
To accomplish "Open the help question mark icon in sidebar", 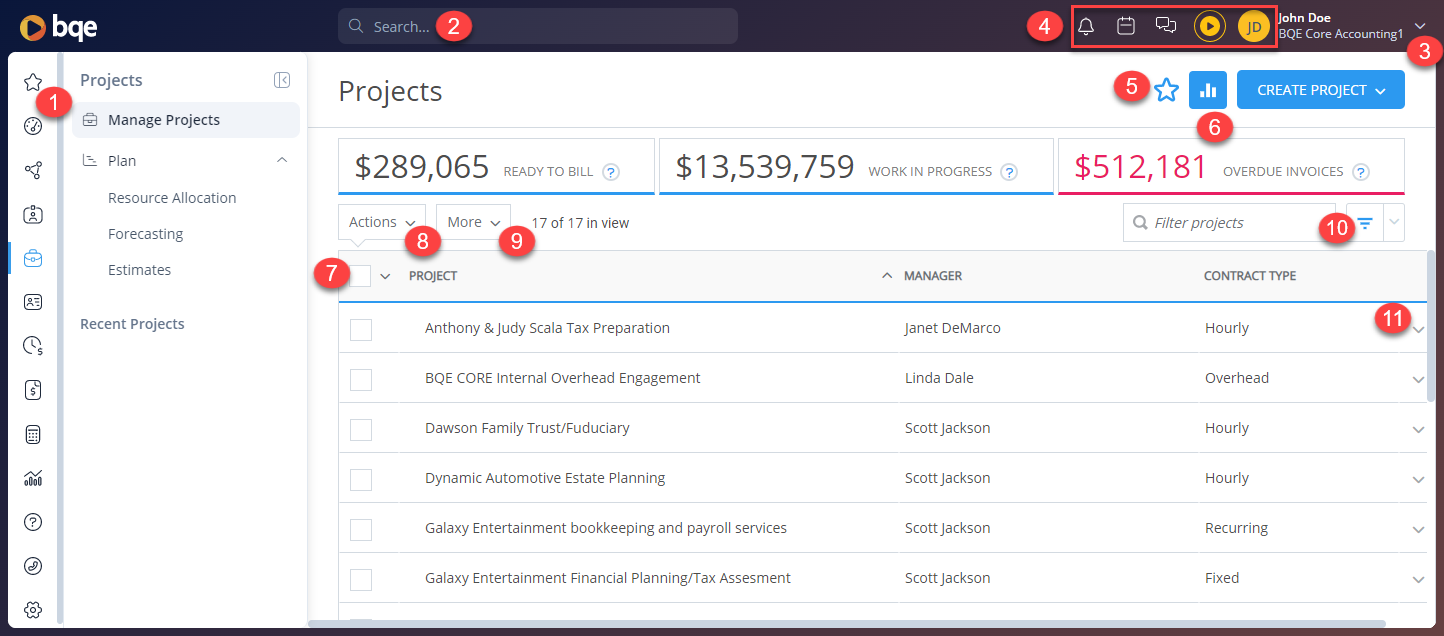I will point(33,522).
